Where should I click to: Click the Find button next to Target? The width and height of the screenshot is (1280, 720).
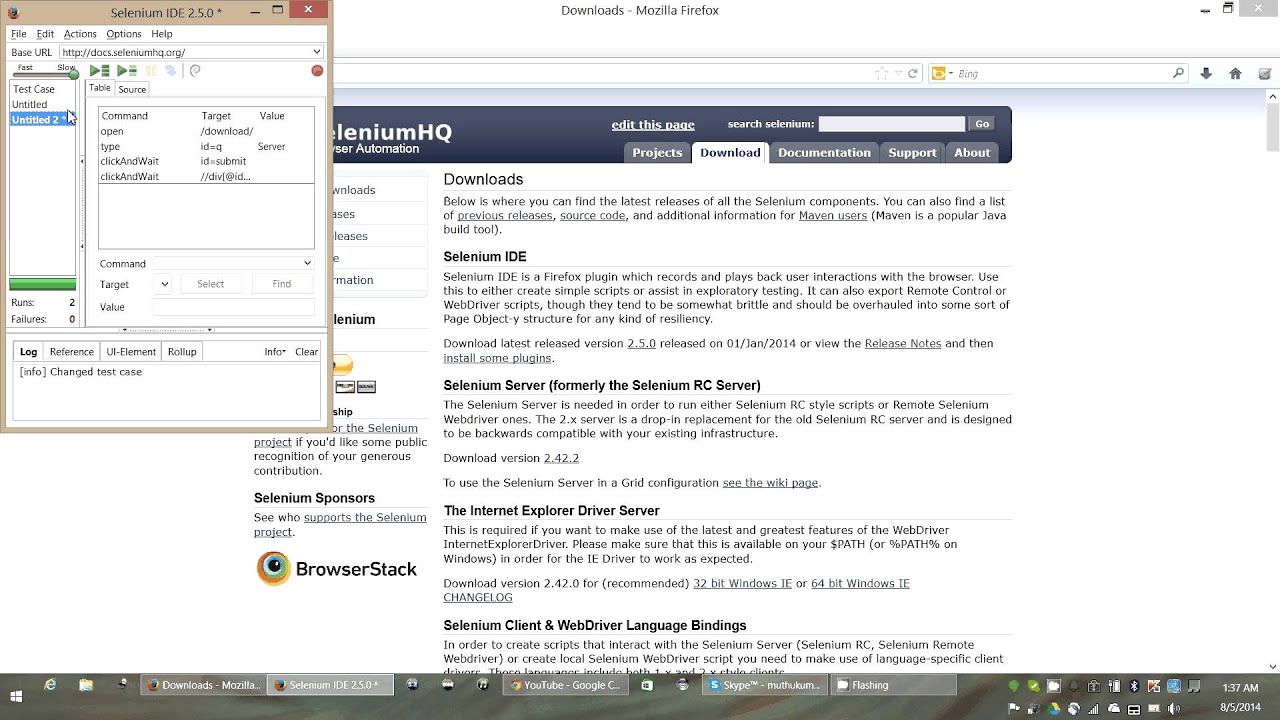(x=282, y=284)
